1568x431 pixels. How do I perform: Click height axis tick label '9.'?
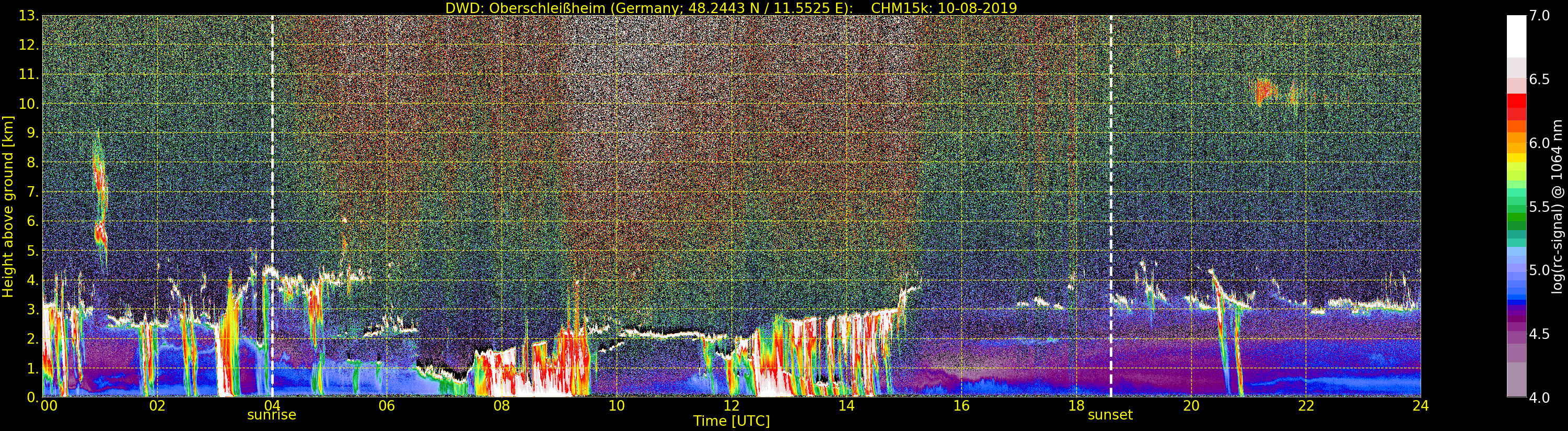point(32,133)
